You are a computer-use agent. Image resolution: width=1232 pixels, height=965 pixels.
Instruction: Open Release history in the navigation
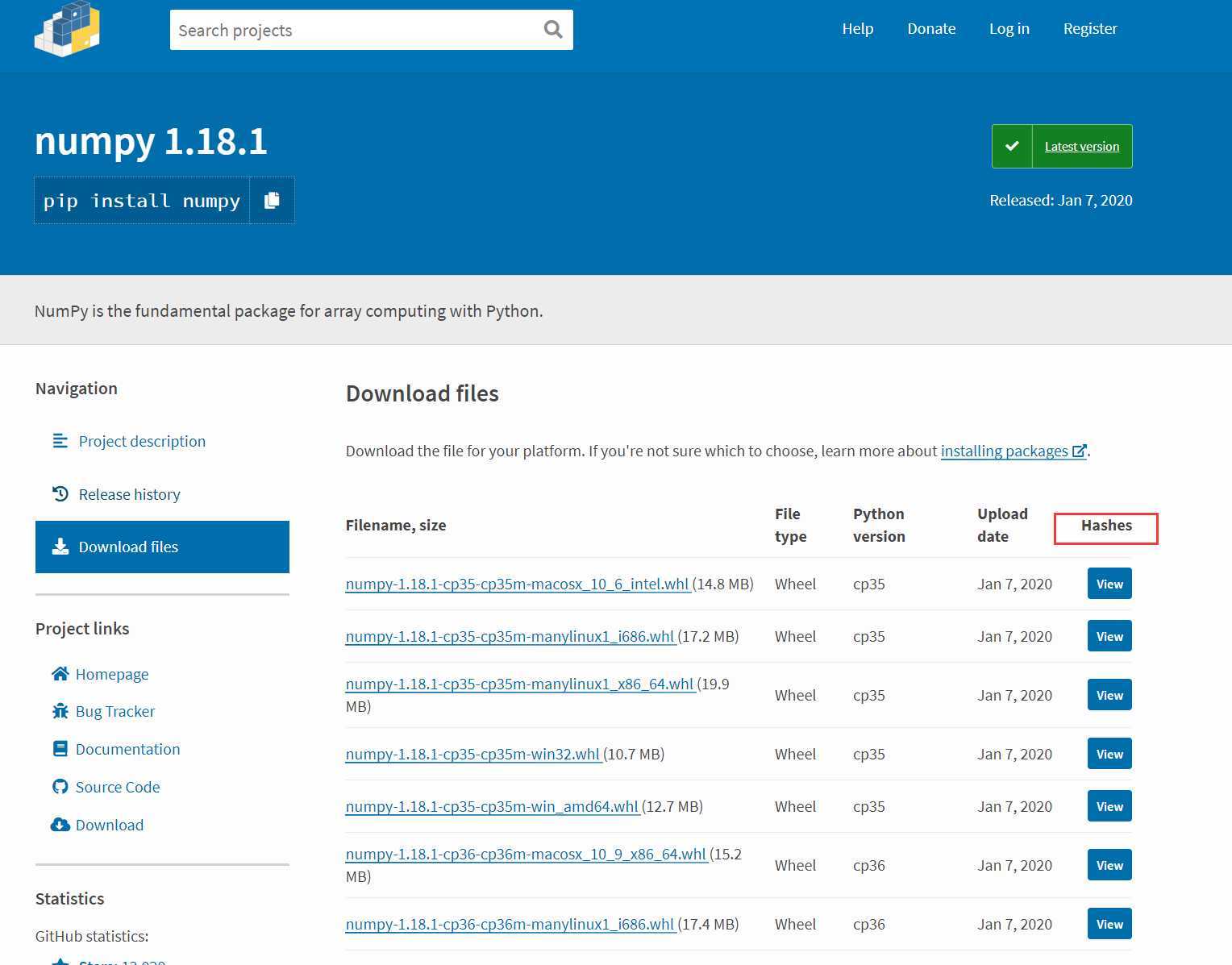130,494
